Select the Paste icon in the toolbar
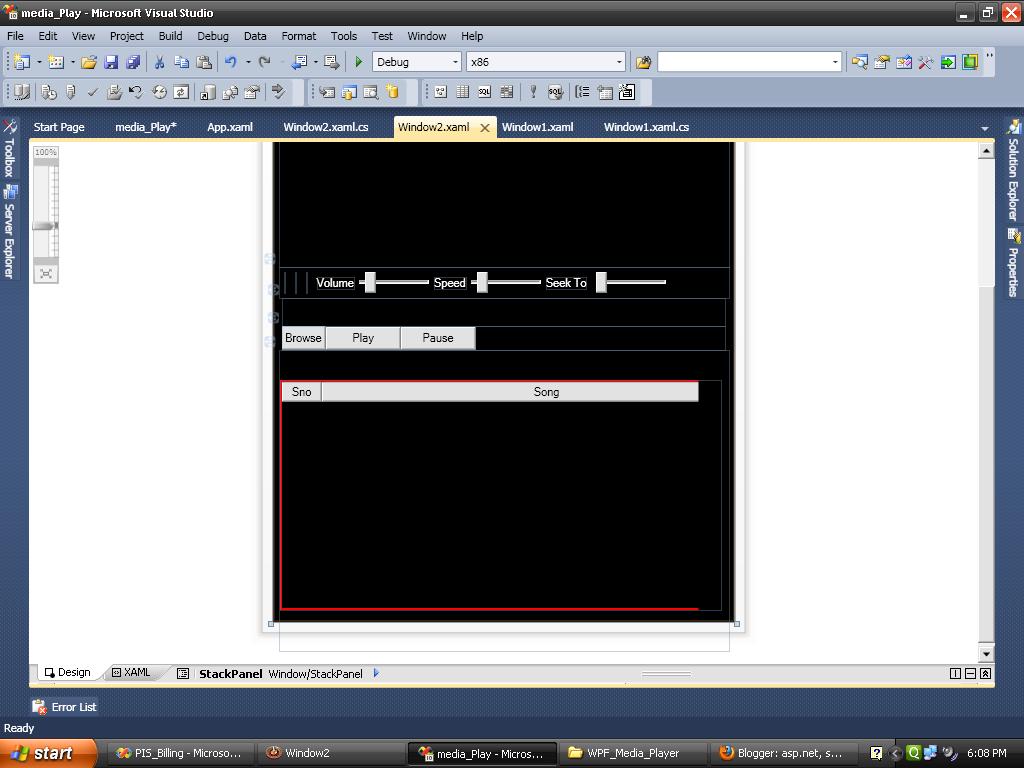This screenshot has width=1024, height=768. coord(203,61)
